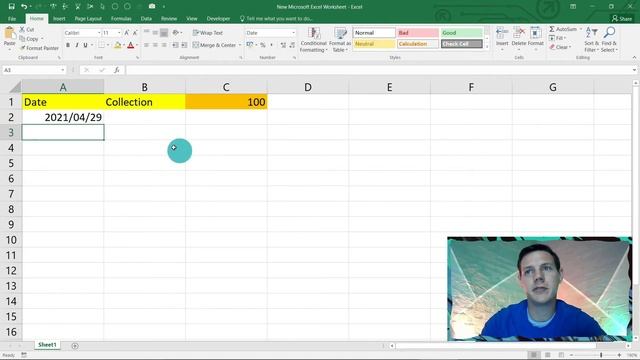The image size is (640, 360).
Task: Click the Copy button
Action: click(29, 39)
